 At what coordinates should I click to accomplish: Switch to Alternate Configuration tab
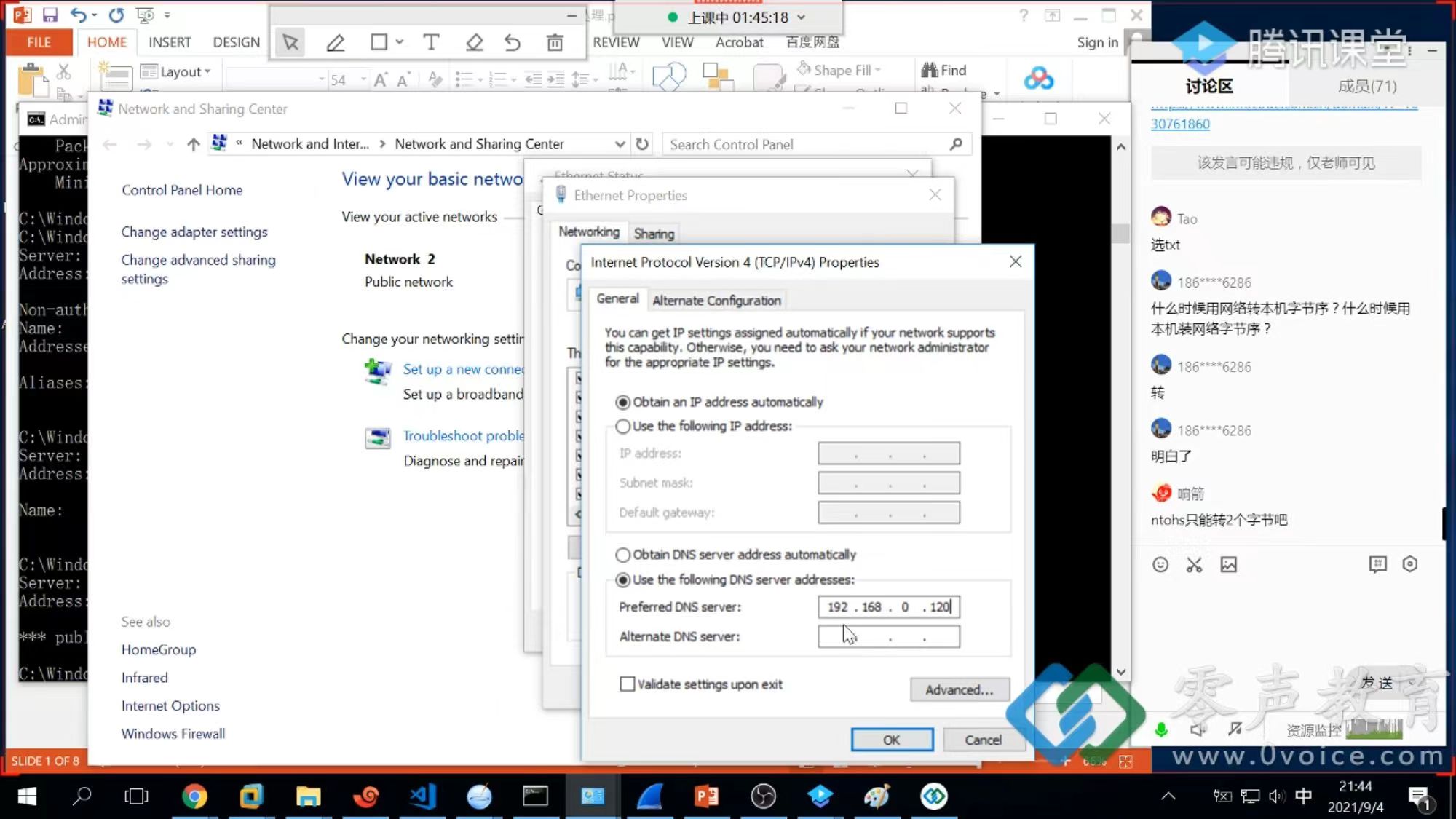(x=716, y=301)
